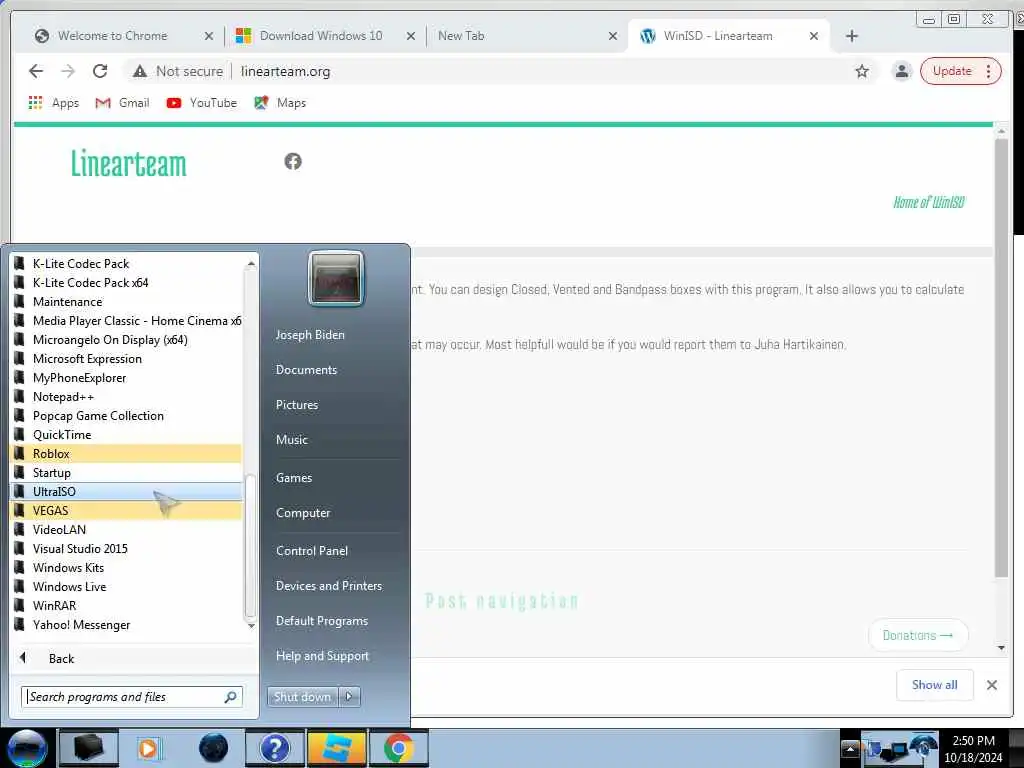Open Documents from Start menu
The height and width of the screenshot is (768, 1024).
click(306, 370)
